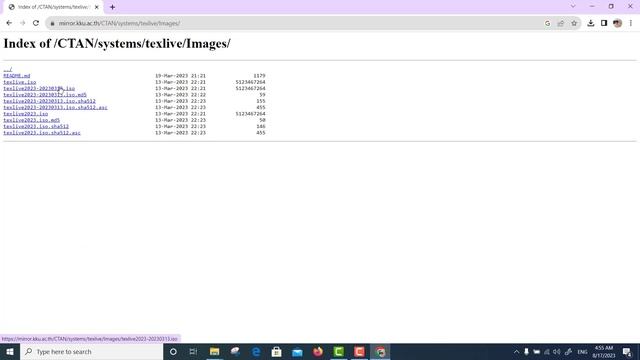Open texlive2023.iso.md5 link
Viewport: 640px width, 360px height.
31,120
